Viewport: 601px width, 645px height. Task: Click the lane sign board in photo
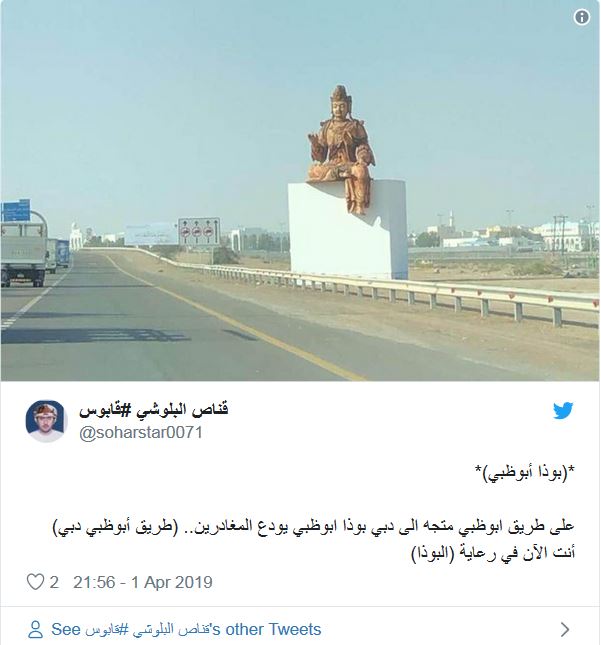199,232
